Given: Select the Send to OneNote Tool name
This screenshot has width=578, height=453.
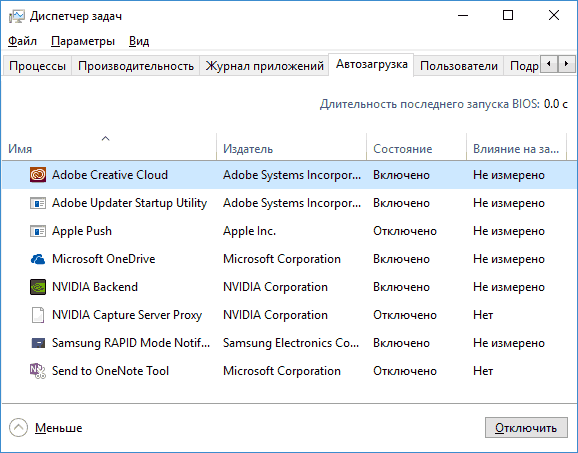Looking at the screenshot, I should point(110,371).
